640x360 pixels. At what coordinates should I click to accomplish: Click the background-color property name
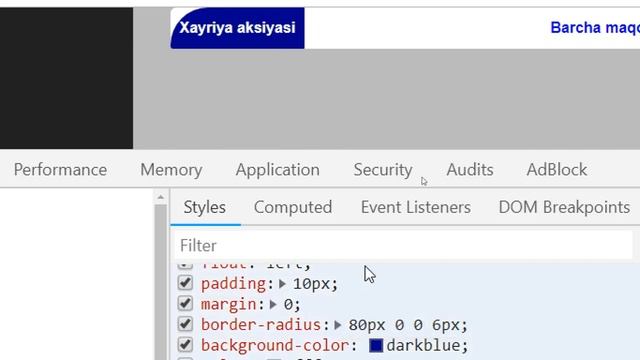(x=275, y=345)
